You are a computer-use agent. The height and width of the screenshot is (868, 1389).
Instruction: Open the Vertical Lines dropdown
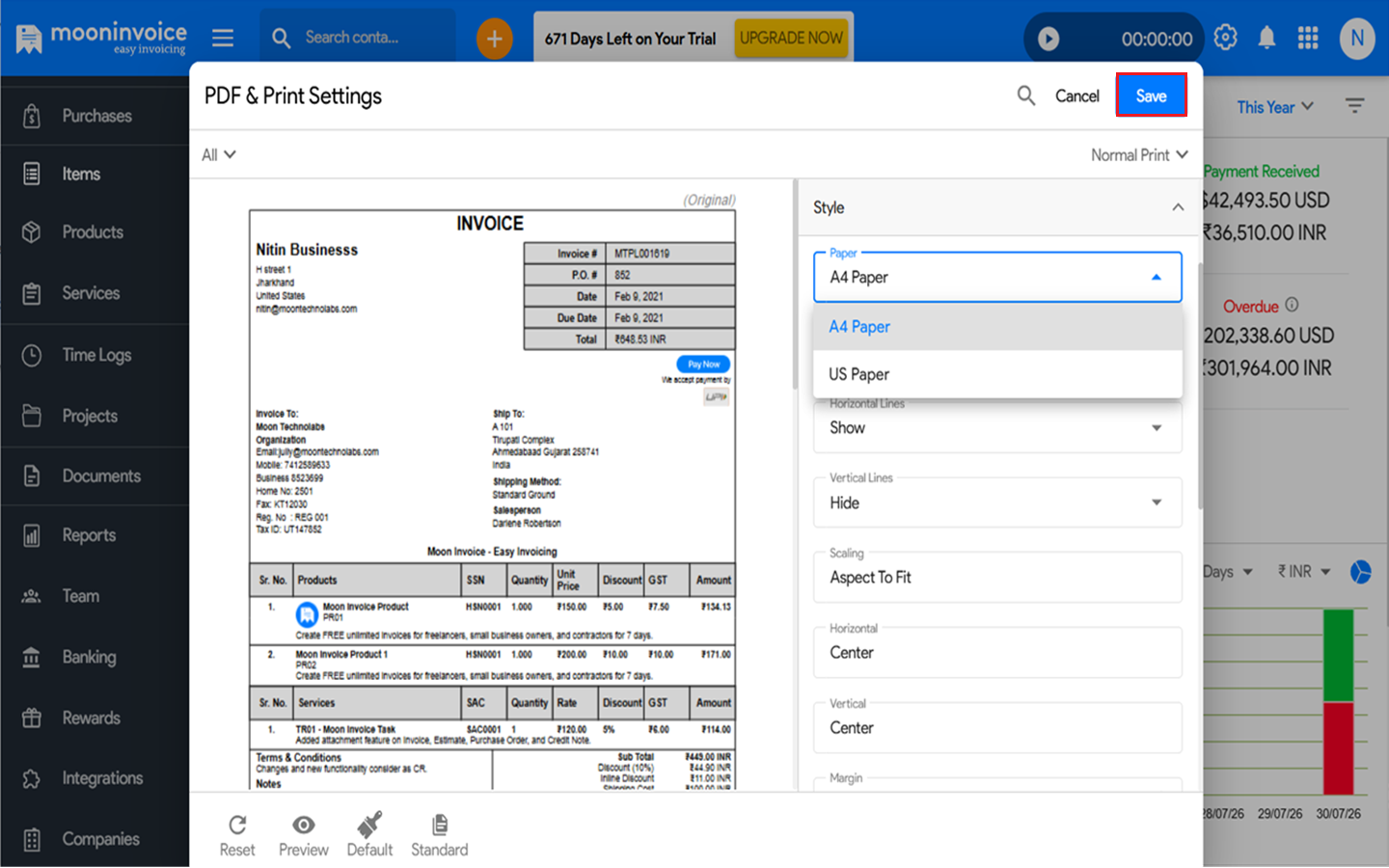point(997,502)
